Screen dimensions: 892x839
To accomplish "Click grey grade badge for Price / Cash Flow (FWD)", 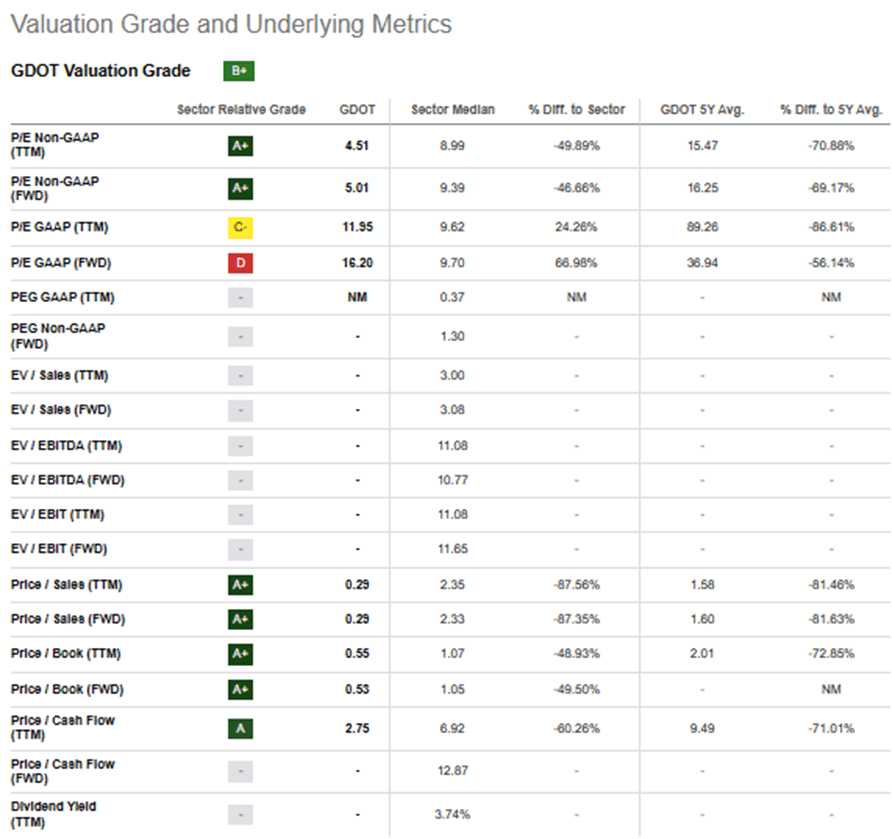I will click(241, 772).
